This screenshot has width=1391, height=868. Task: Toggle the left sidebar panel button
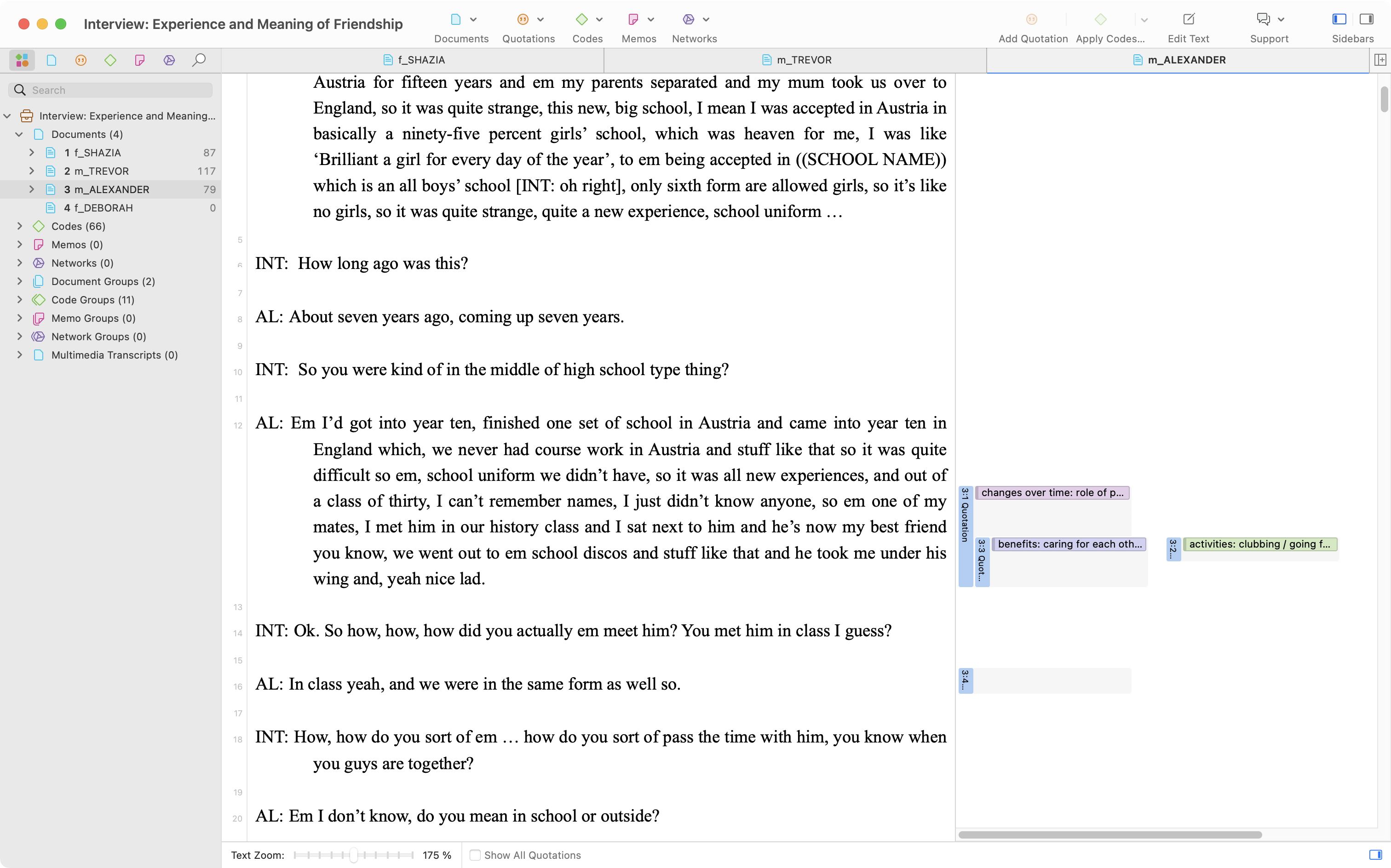point(1339,19)
